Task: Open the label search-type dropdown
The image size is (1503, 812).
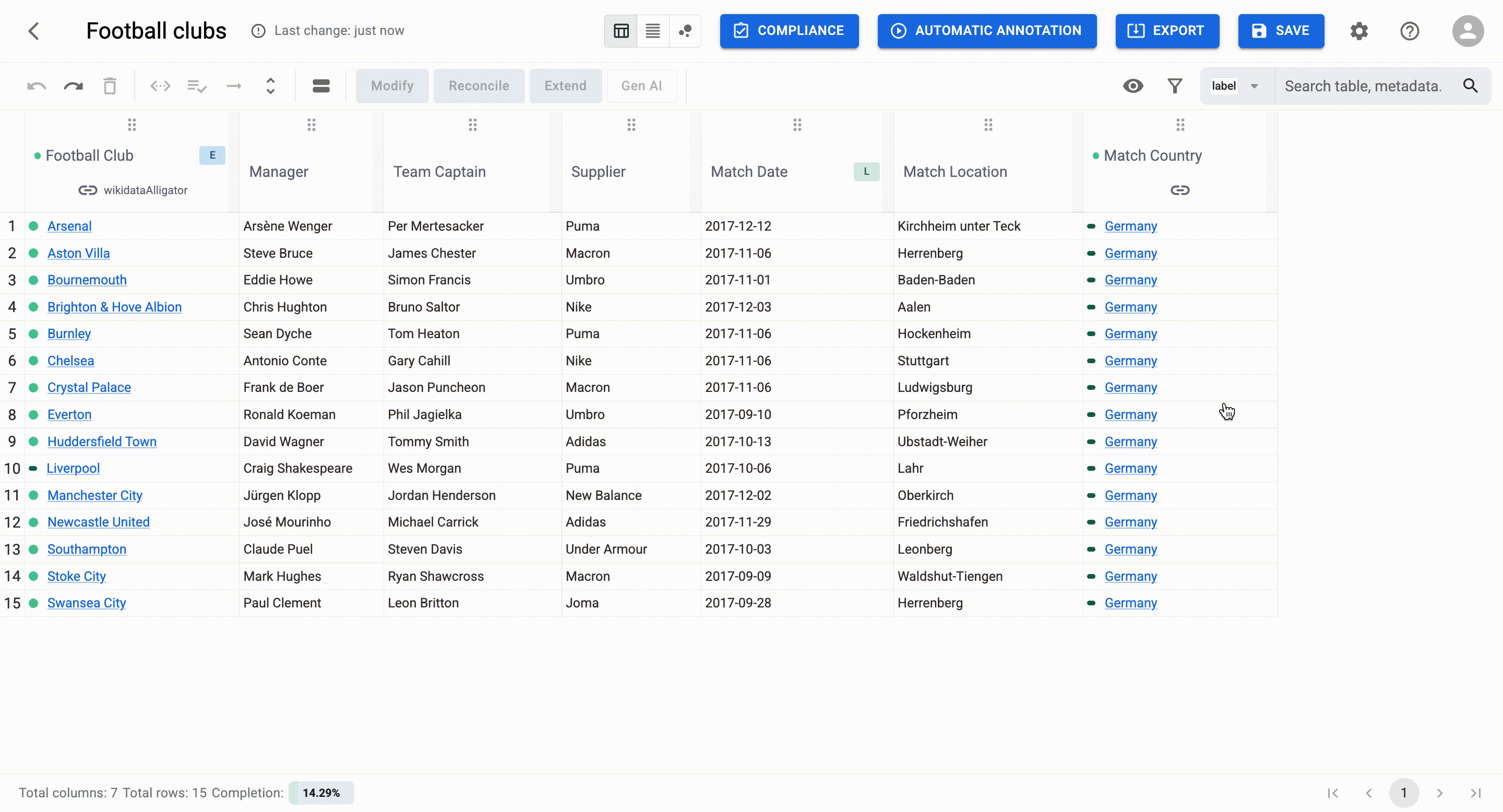Action: [x=1236, y=86]
